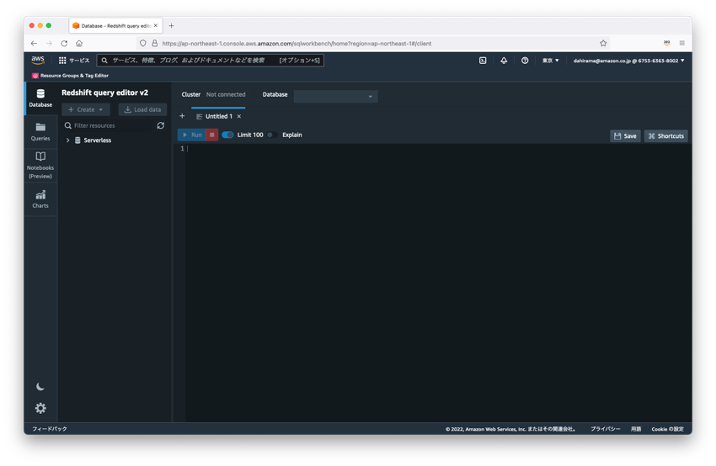Select the Untitled 1 editor tab
Viewport: 716px width, 466px height.
tap(218, 116)
